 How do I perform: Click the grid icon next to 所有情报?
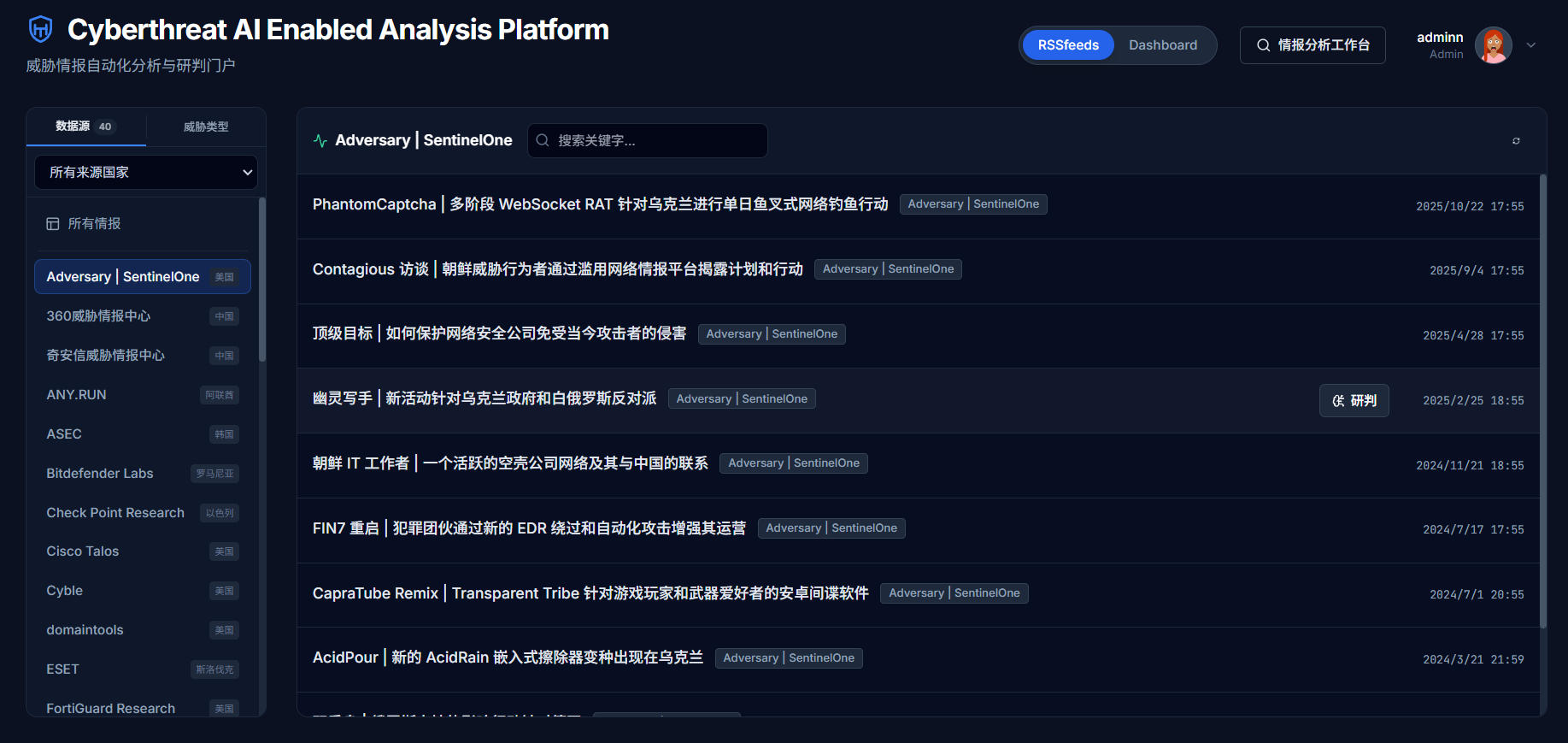(x=53, y=224)
